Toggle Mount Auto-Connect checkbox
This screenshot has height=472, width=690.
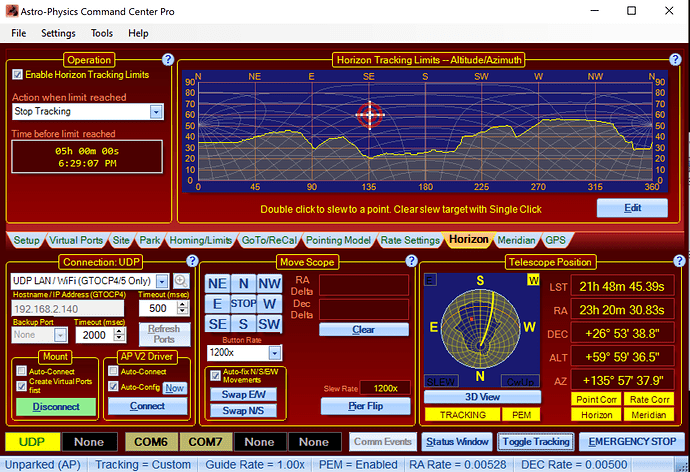pyautogui.click(x=21, y=371)
